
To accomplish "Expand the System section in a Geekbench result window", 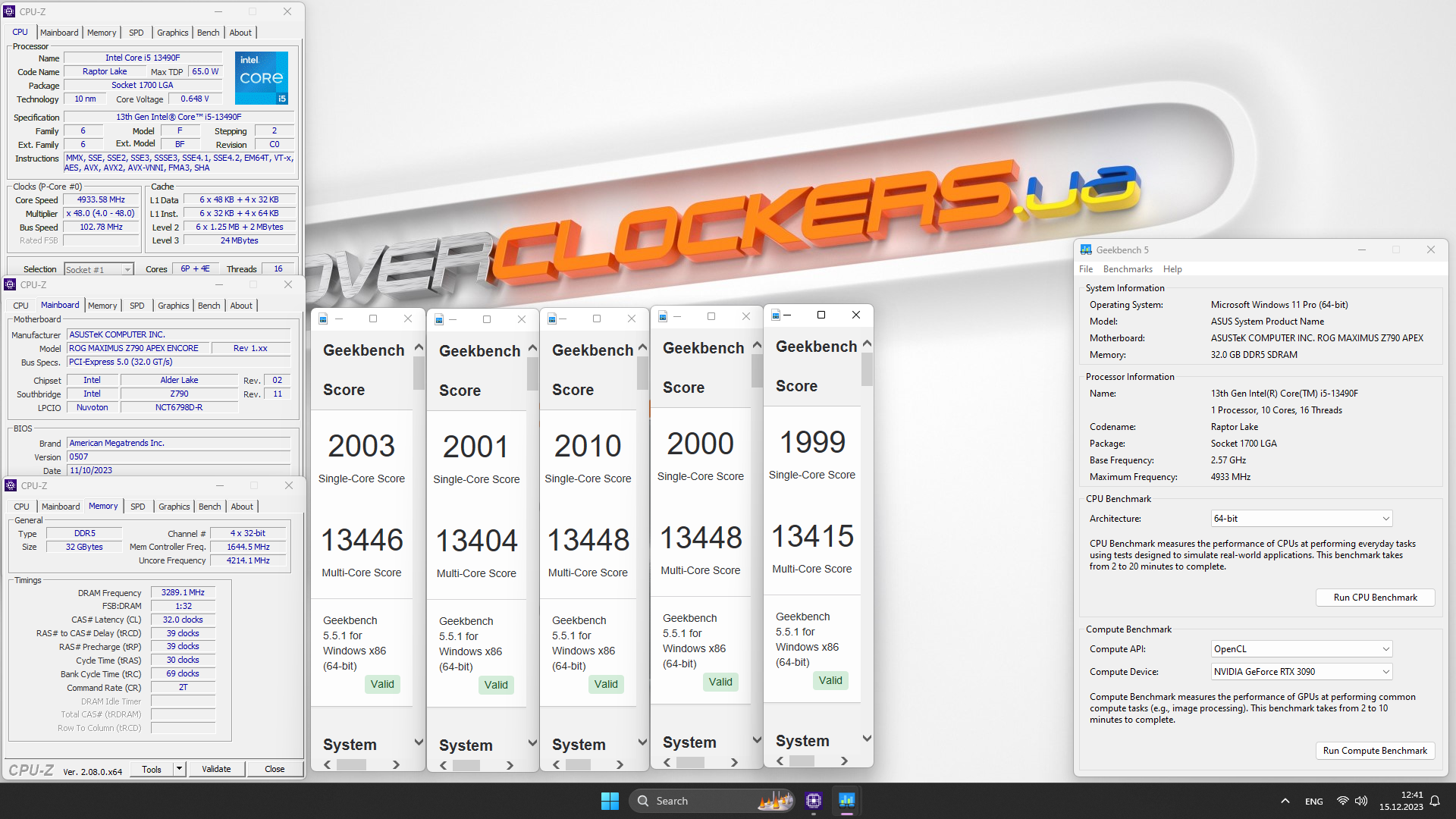I will [x=419, y=744].
